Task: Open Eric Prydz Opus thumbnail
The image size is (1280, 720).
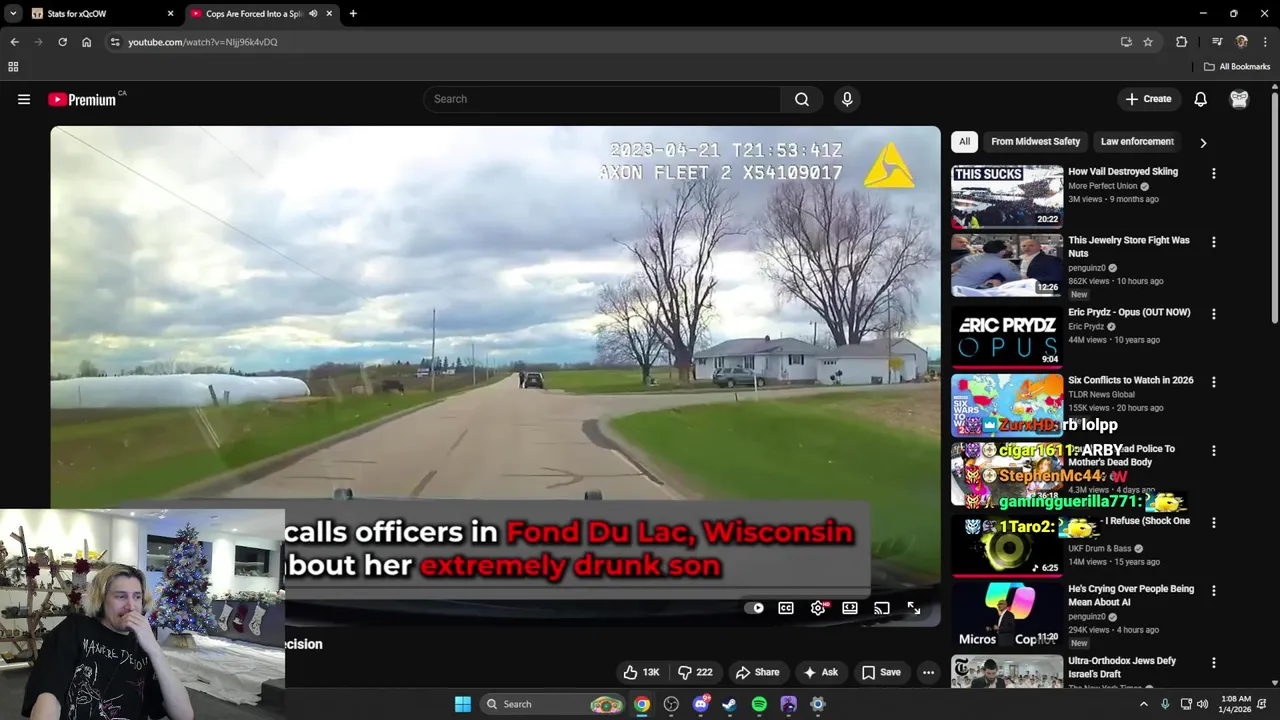Action: tap(1007, 337)
